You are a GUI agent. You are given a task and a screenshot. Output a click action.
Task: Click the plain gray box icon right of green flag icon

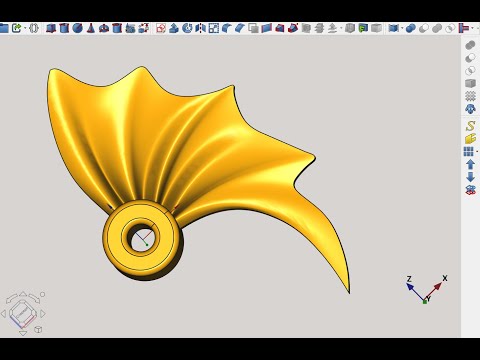(376, 28)
